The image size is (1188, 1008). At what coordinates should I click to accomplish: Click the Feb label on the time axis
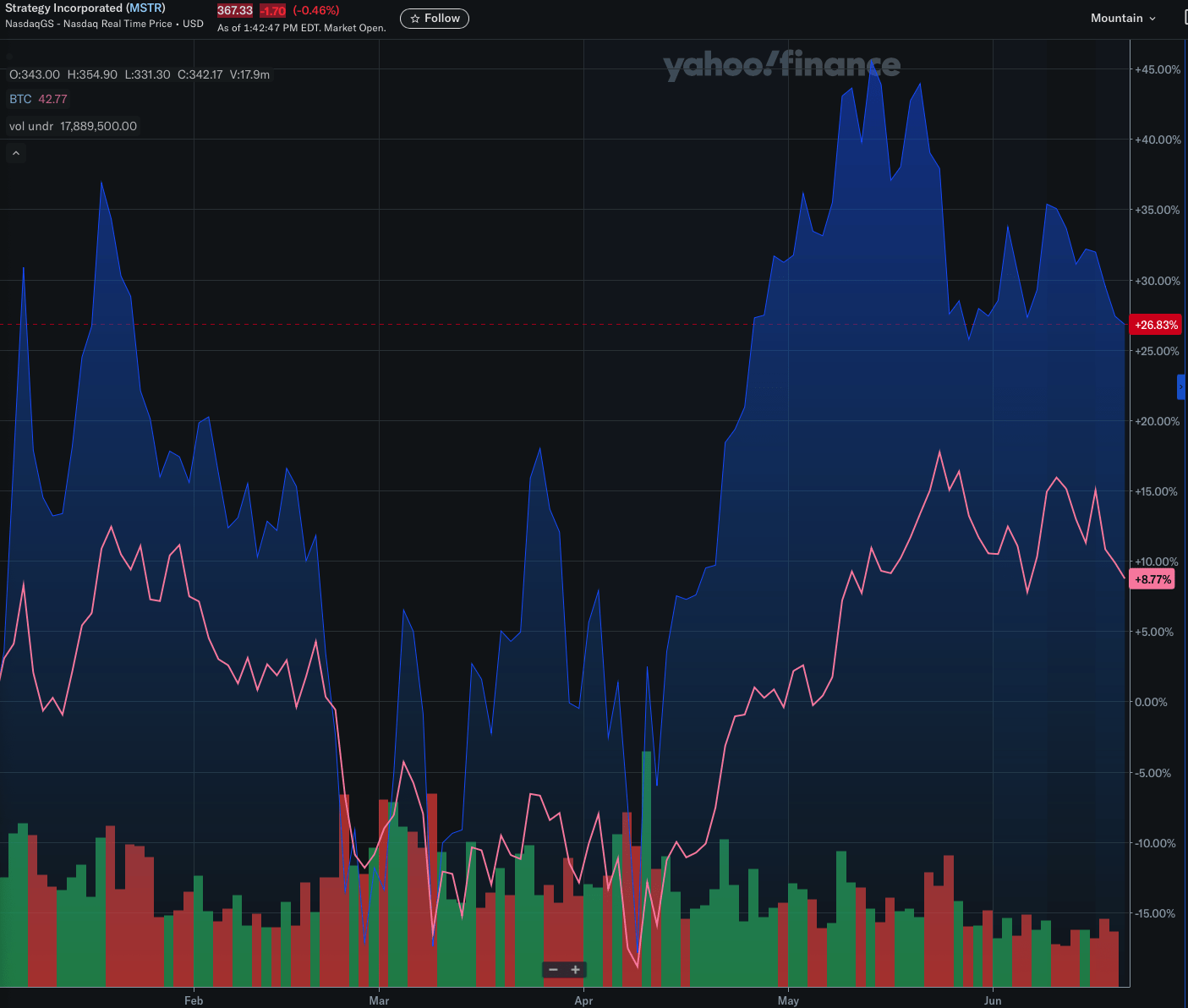(194, 1000)
